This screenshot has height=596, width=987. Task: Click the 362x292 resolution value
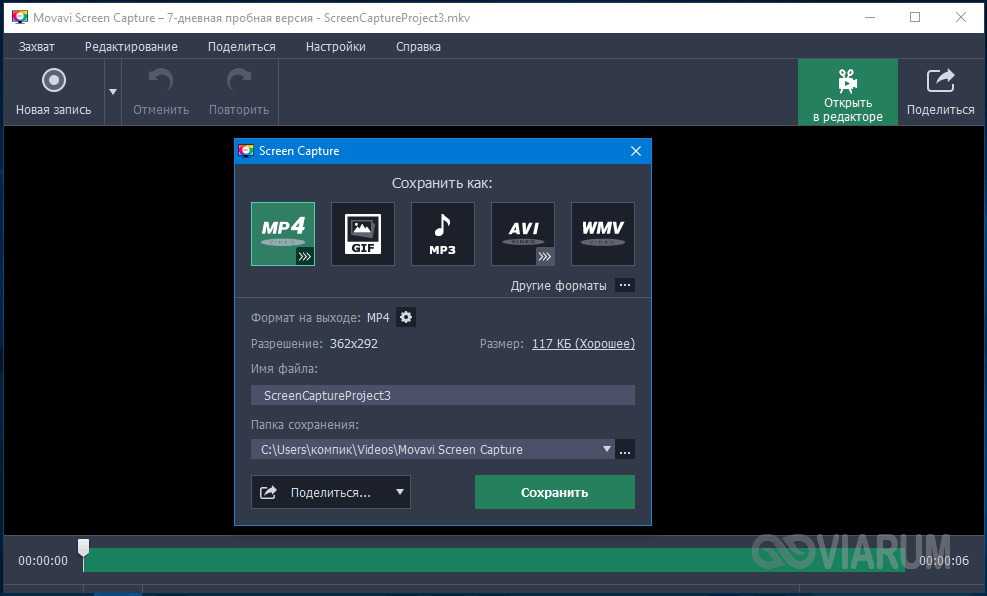[354, 344]
